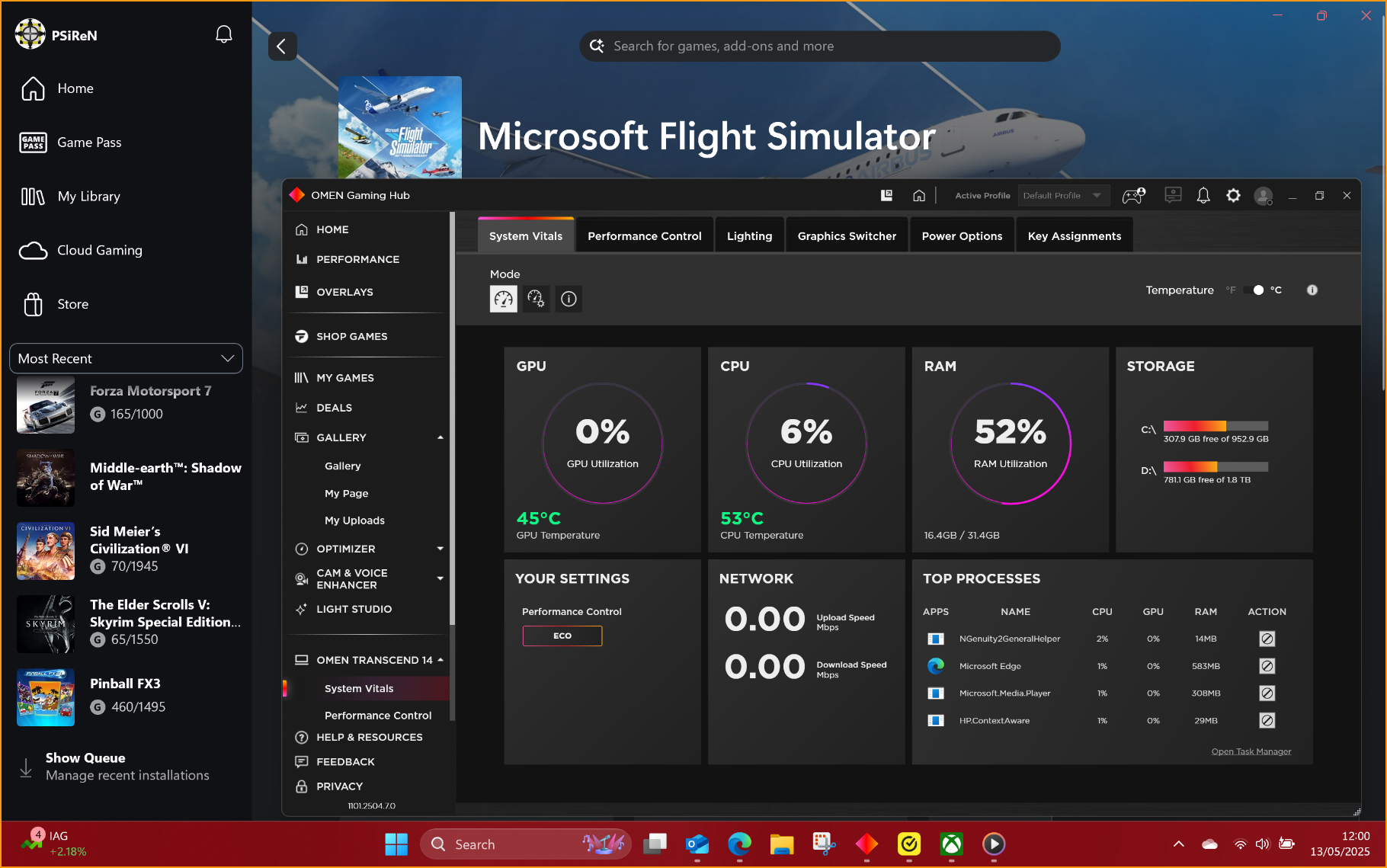End the HP.ContextAware process

pos(1267,721)
